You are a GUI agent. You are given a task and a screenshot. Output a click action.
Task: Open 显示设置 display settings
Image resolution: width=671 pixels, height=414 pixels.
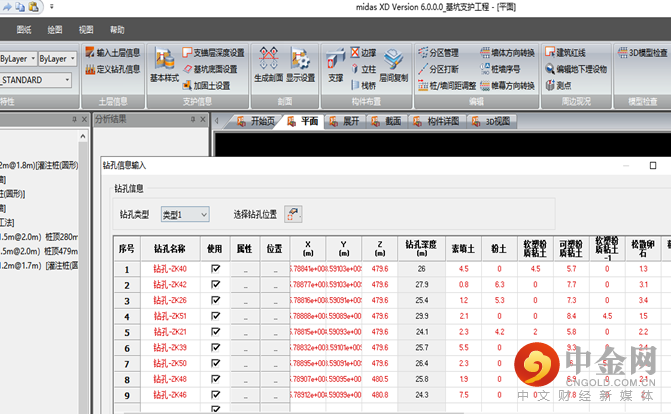click(300, 65)
